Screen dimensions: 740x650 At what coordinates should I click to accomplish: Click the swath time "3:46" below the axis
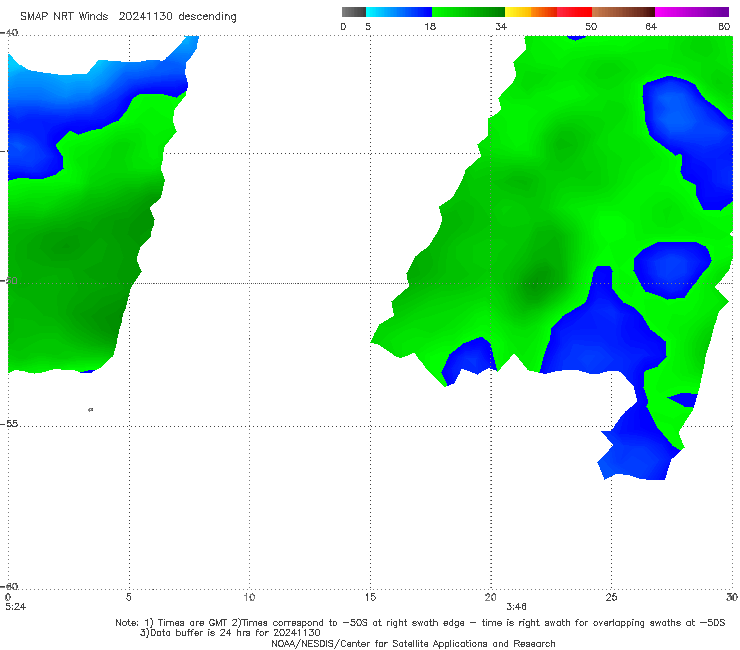516,607
